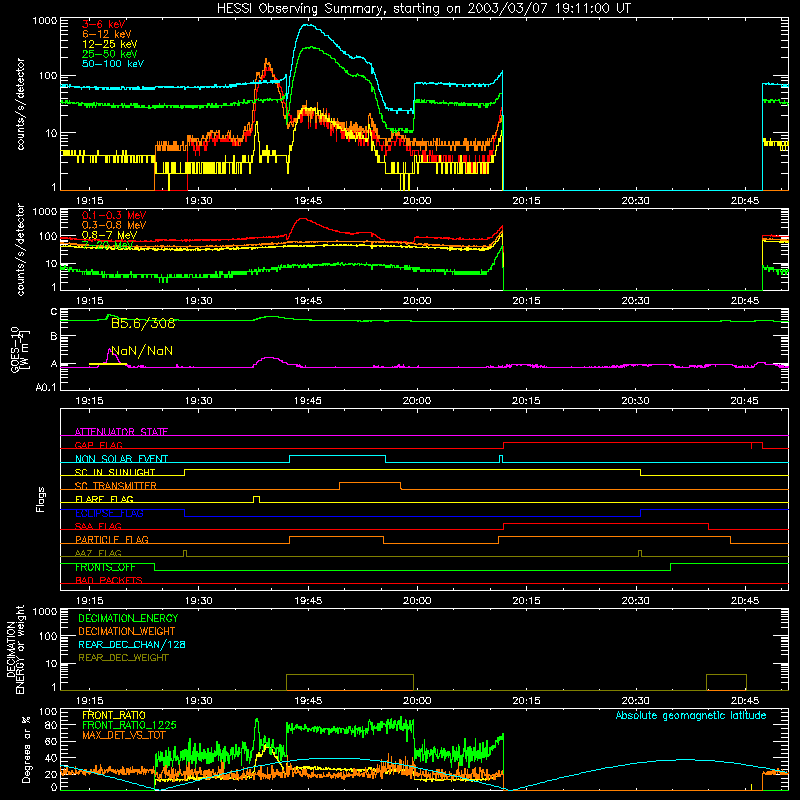Click the FRONT_RATIO_1225 legend label
800x800 pixels.
(129, 725)
